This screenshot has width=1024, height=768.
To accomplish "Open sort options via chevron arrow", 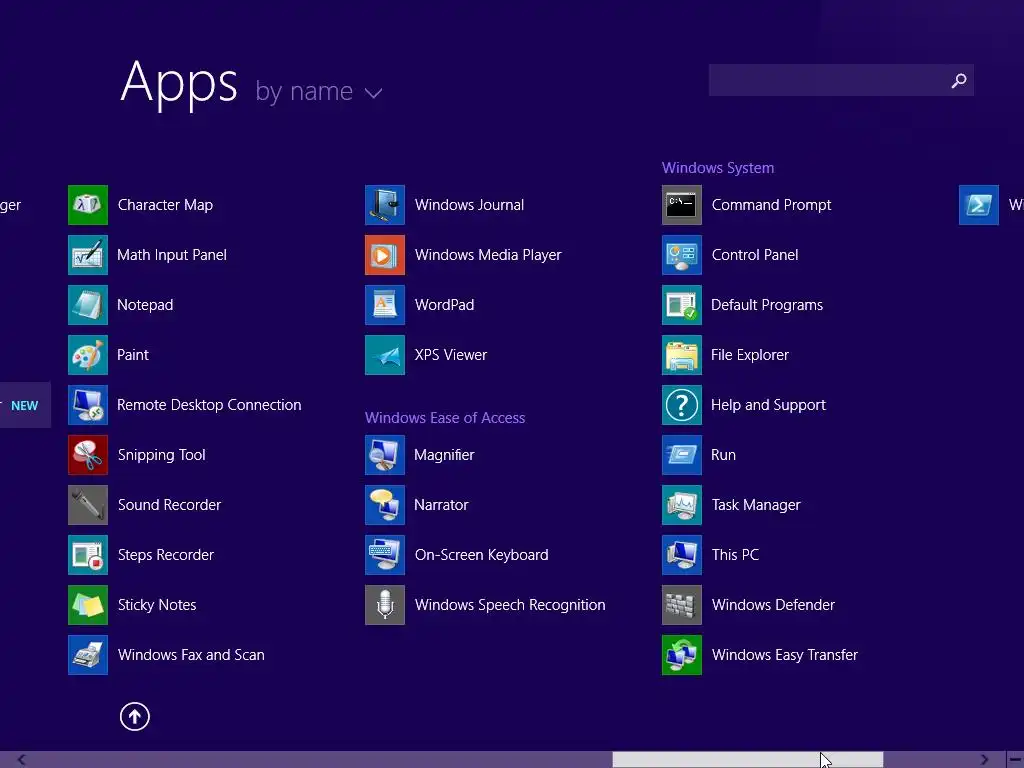I will click(374, 93).
